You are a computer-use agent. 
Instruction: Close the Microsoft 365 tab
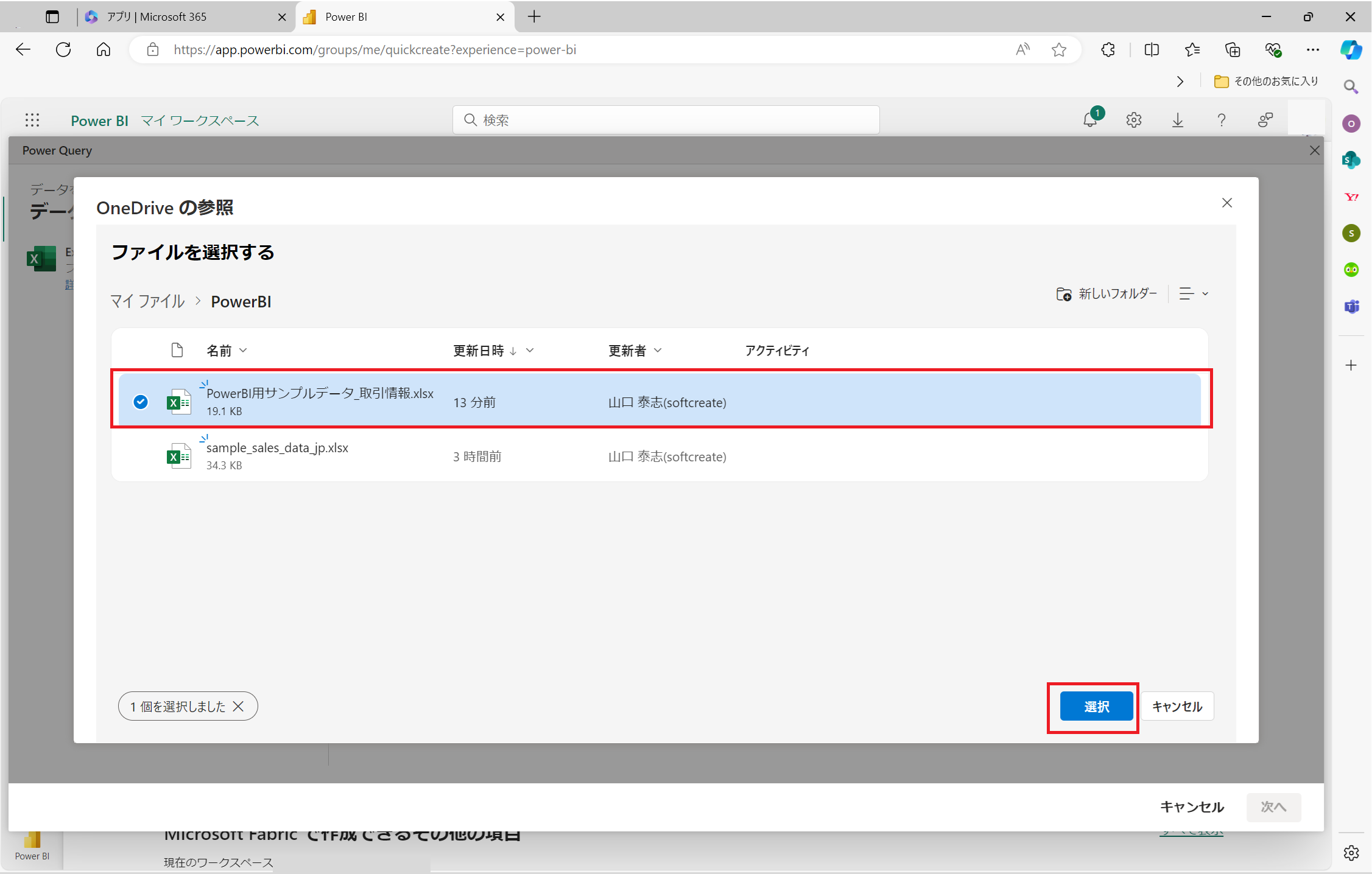click(282, 17)
